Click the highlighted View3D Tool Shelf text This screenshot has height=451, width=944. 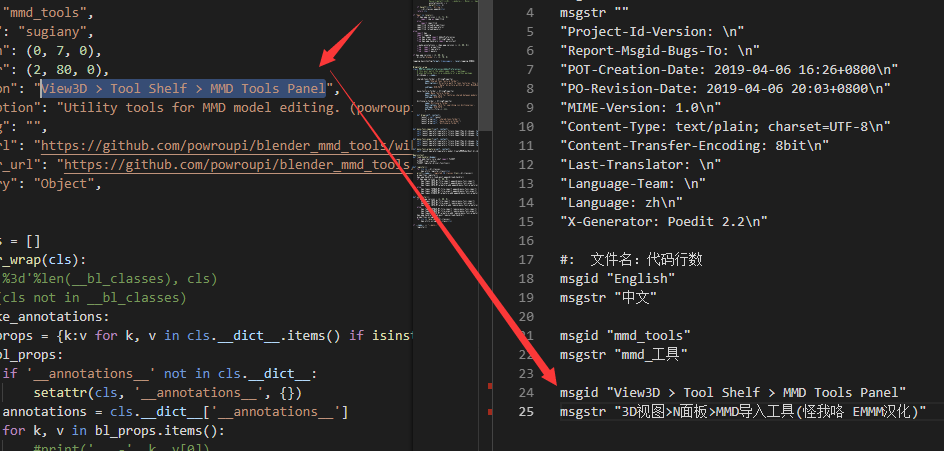tap(183, 88)
